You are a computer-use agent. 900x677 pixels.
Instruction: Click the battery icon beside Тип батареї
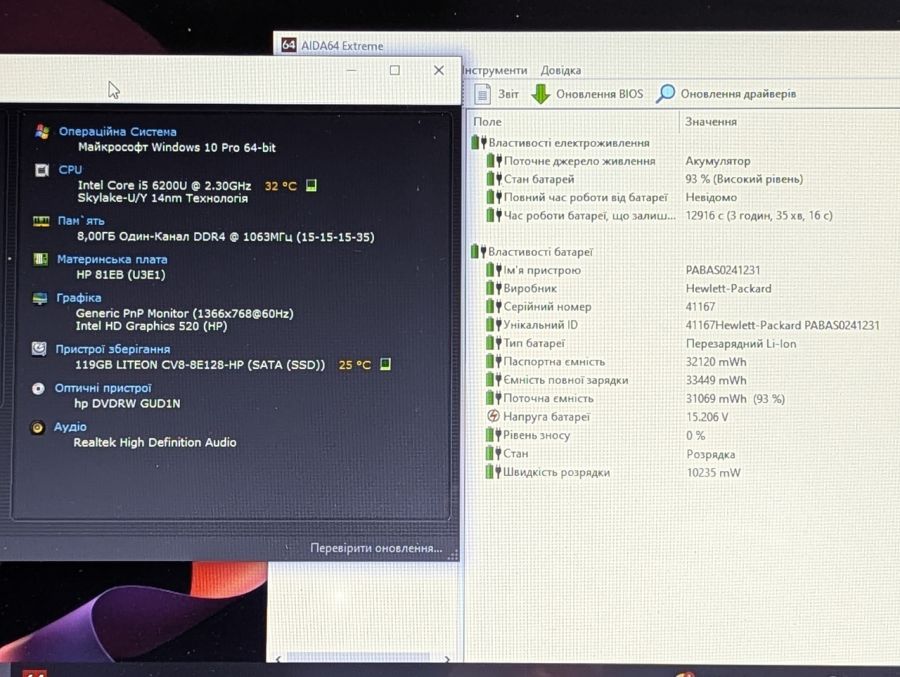[x=494, y=343]
